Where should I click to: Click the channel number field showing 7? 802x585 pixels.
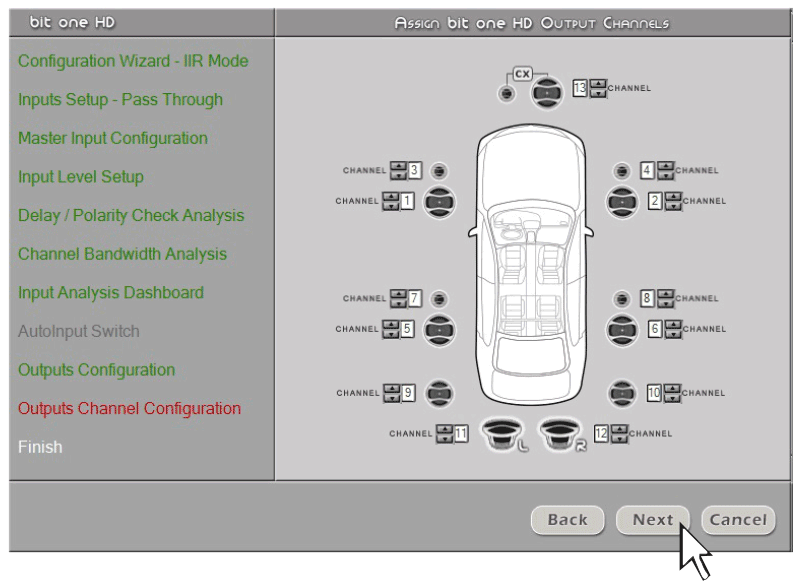pyautogui.click(x=414, y=298)
